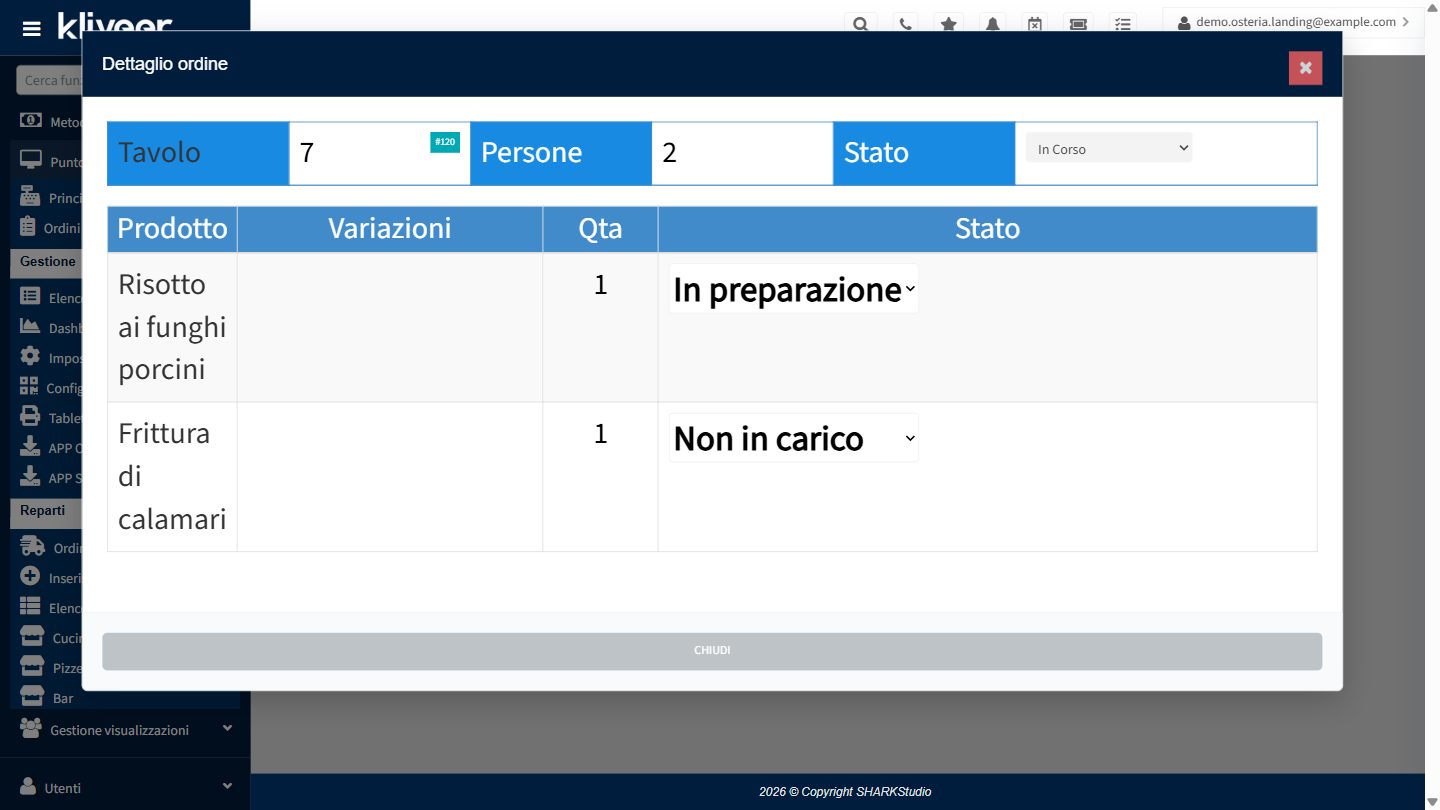The image size is (1440, 810).
Task: Click the Frittura di calamari product cell
Action: coord(172,477)
